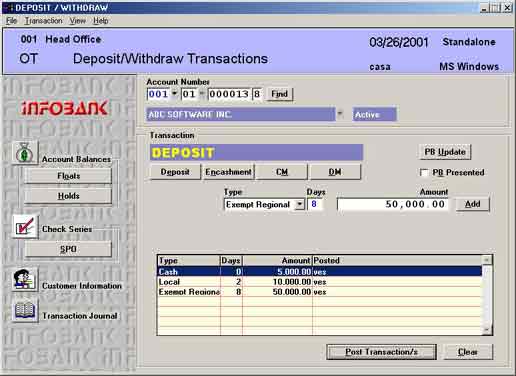Open the Transaction Journal book icon
Image resolution: width=516 pixels, height=376 pixels.
pos(25,310)
